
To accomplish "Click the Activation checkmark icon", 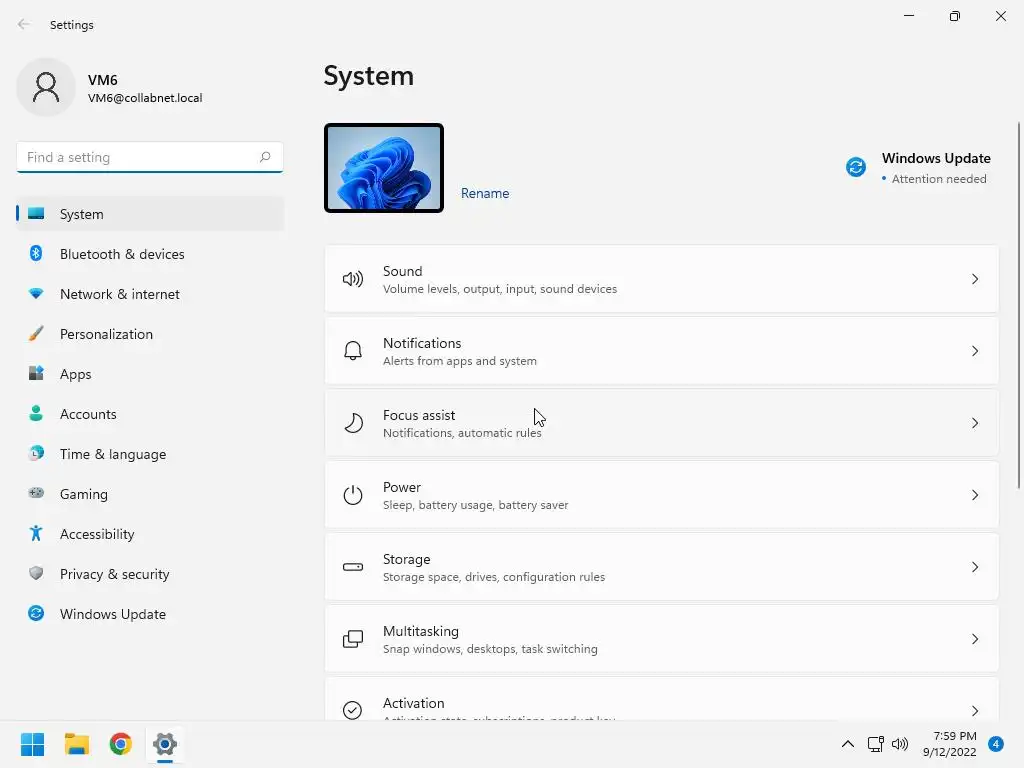I will (353, 710).
